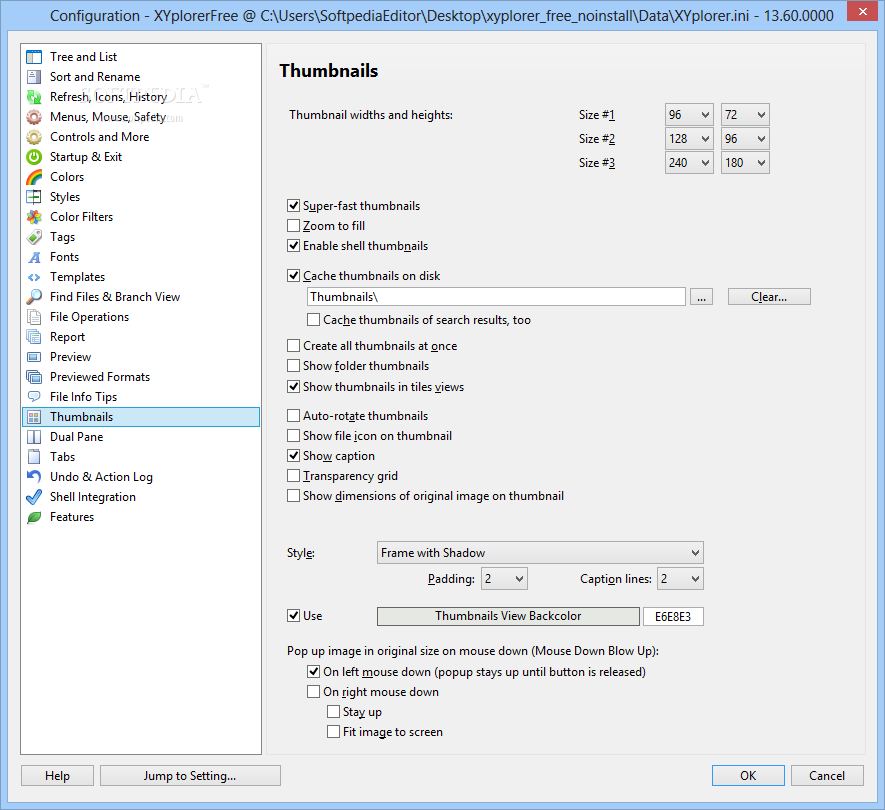
Task: Check Show folder thumbnails
Action: point(293,366)
